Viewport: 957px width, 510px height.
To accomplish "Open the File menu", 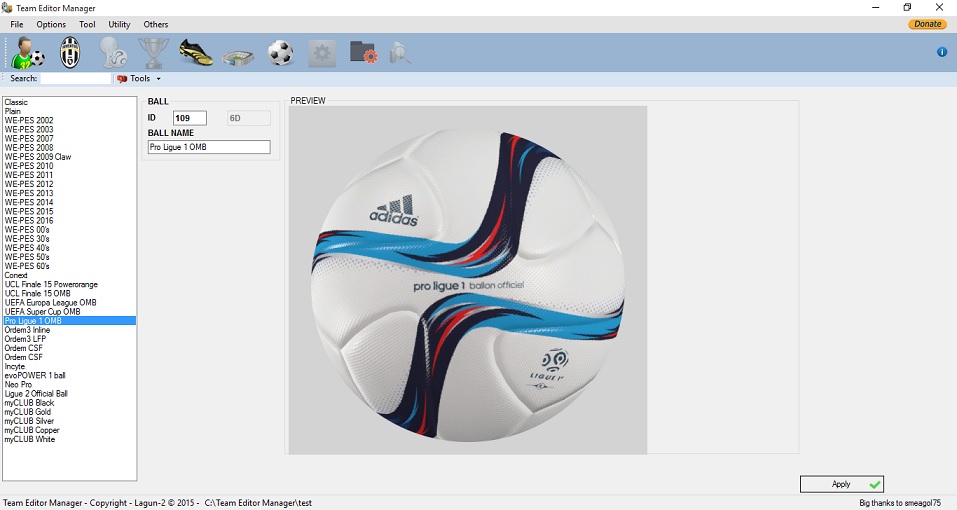I will tap(16, 24).
